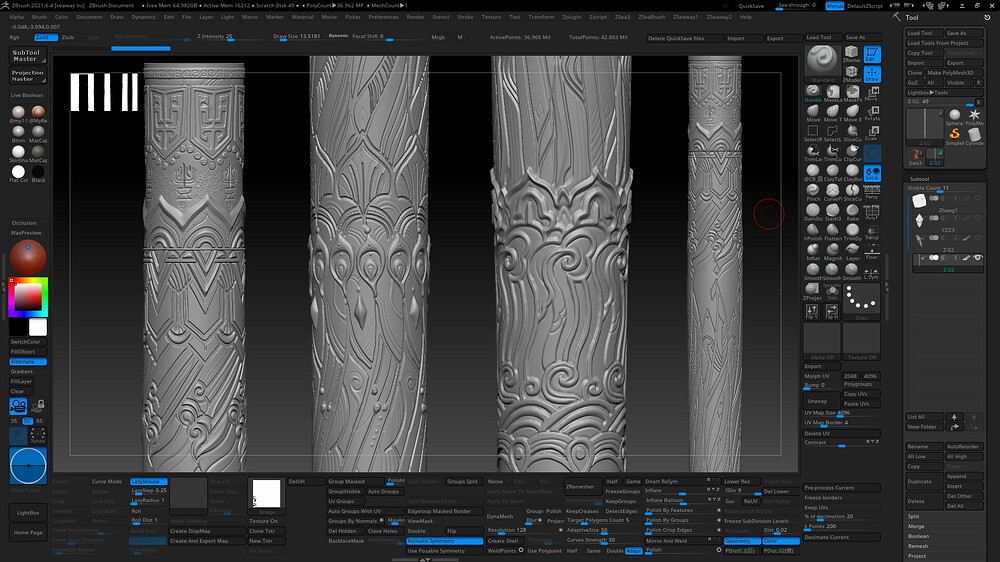Toggle LazyMouse on or off
The height and width of the screenshot is (562, 1000).
point(149,482)
